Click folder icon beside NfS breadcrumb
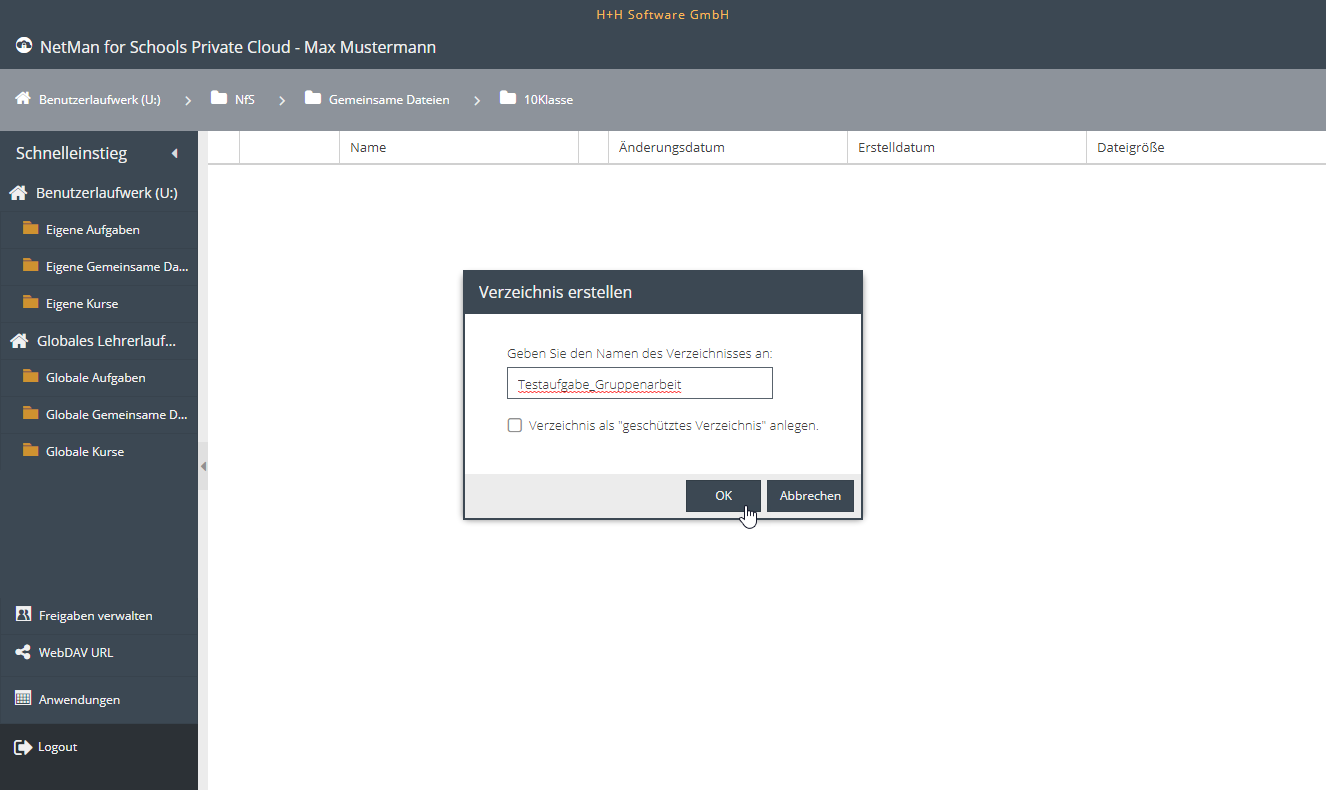This screenshot has width=1326, height=790. click(x=219, y=98)
